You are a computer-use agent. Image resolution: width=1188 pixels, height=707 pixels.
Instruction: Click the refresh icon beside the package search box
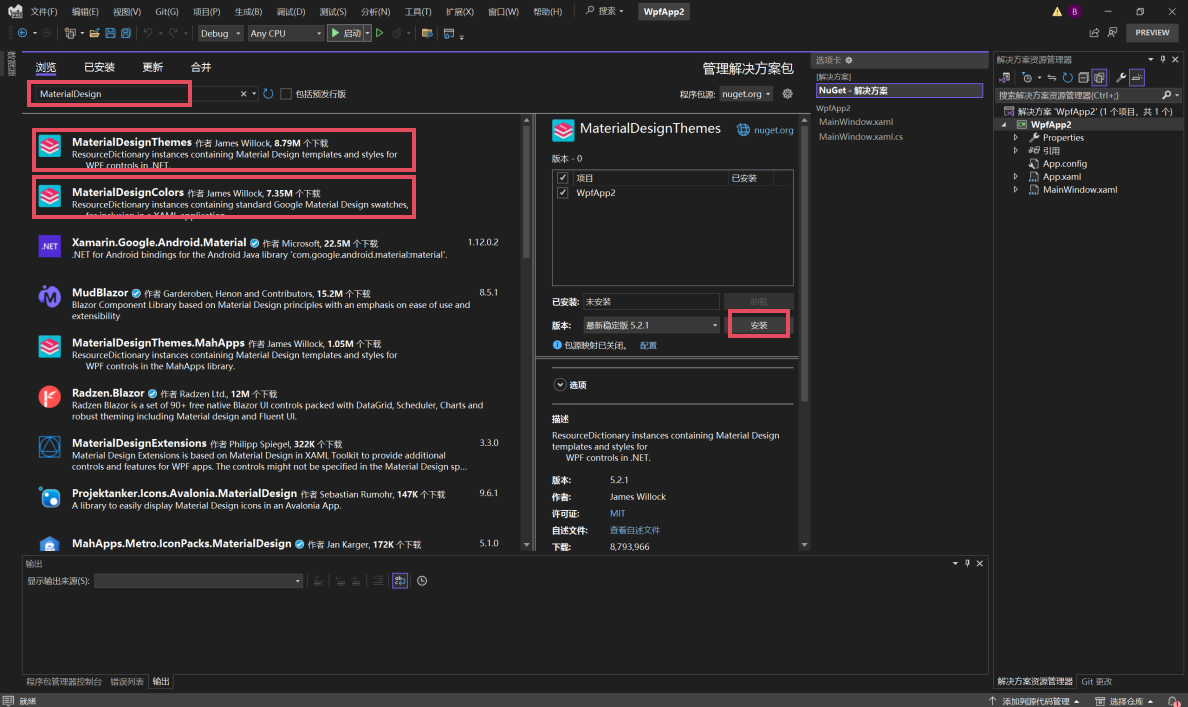point(268,94)
